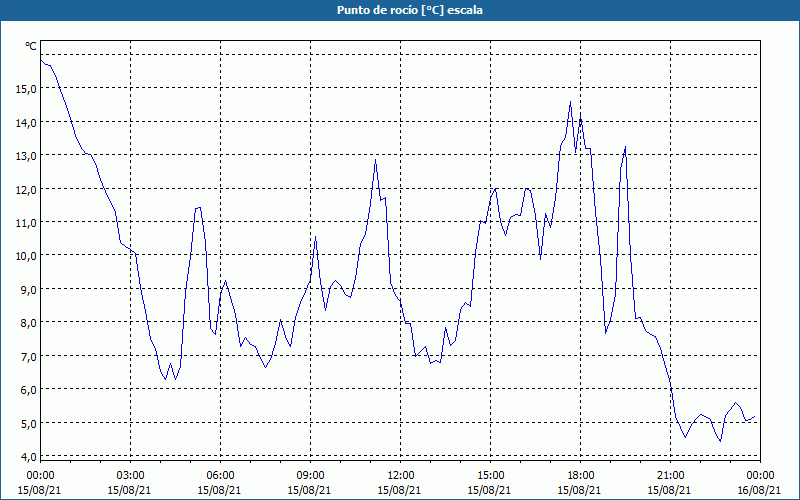Click the 7,0 y-axis label
Screen dimensions: 800x500
[x=29, y=356]
